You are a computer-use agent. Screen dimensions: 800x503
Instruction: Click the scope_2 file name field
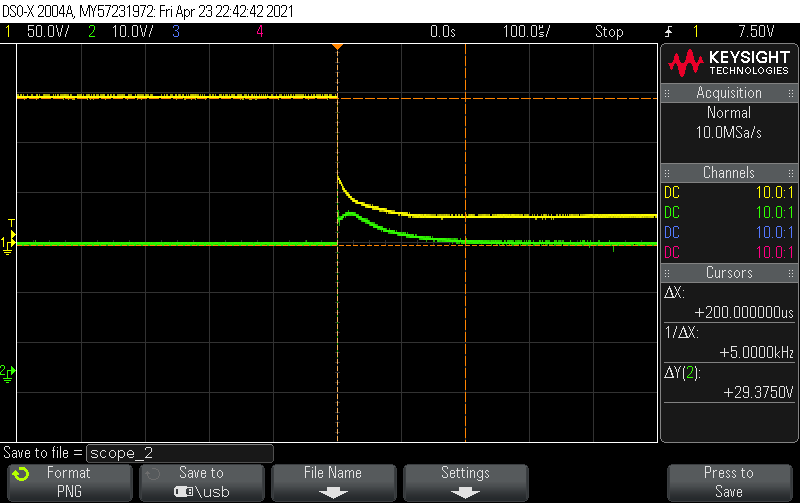[180, 453]
